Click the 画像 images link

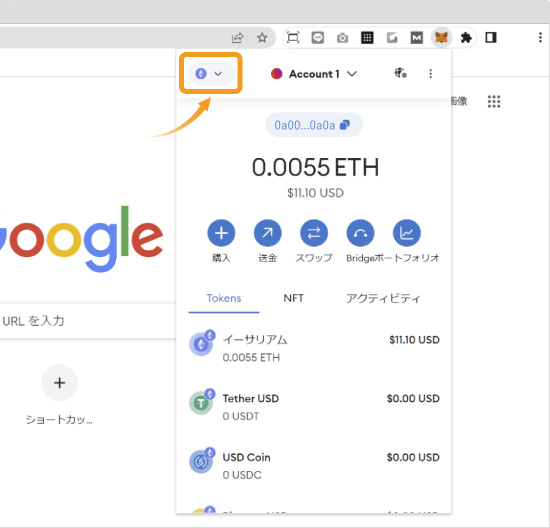tap(459, 101)
